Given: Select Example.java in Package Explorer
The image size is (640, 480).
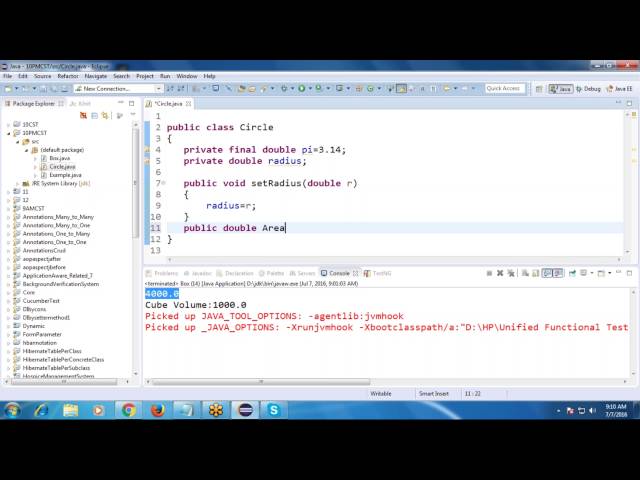Looking at the screenshot, I should 65,175.
